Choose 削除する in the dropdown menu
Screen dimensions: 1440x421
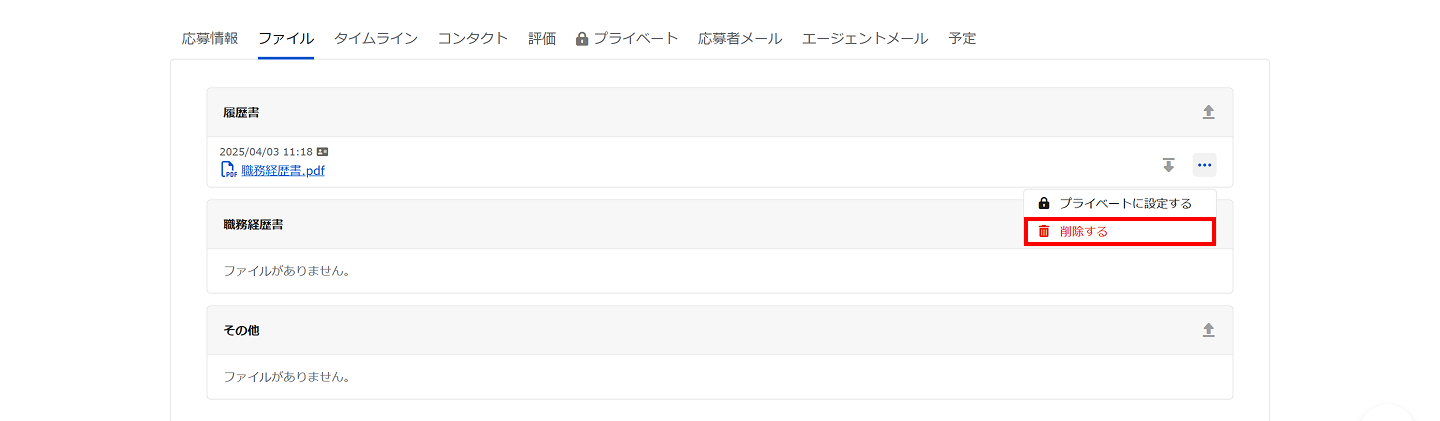[x=1084, y=231]
